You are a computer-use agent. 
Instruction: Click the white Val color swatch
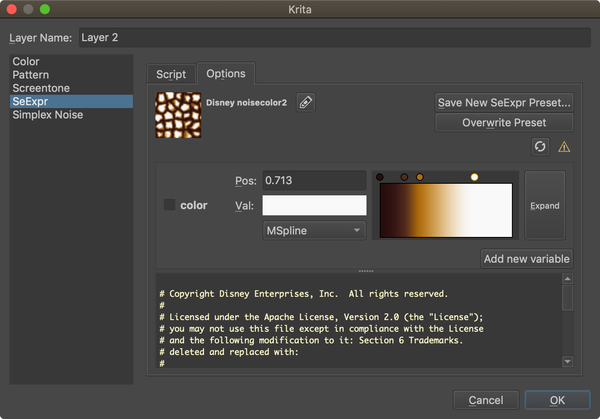(313, 205)
